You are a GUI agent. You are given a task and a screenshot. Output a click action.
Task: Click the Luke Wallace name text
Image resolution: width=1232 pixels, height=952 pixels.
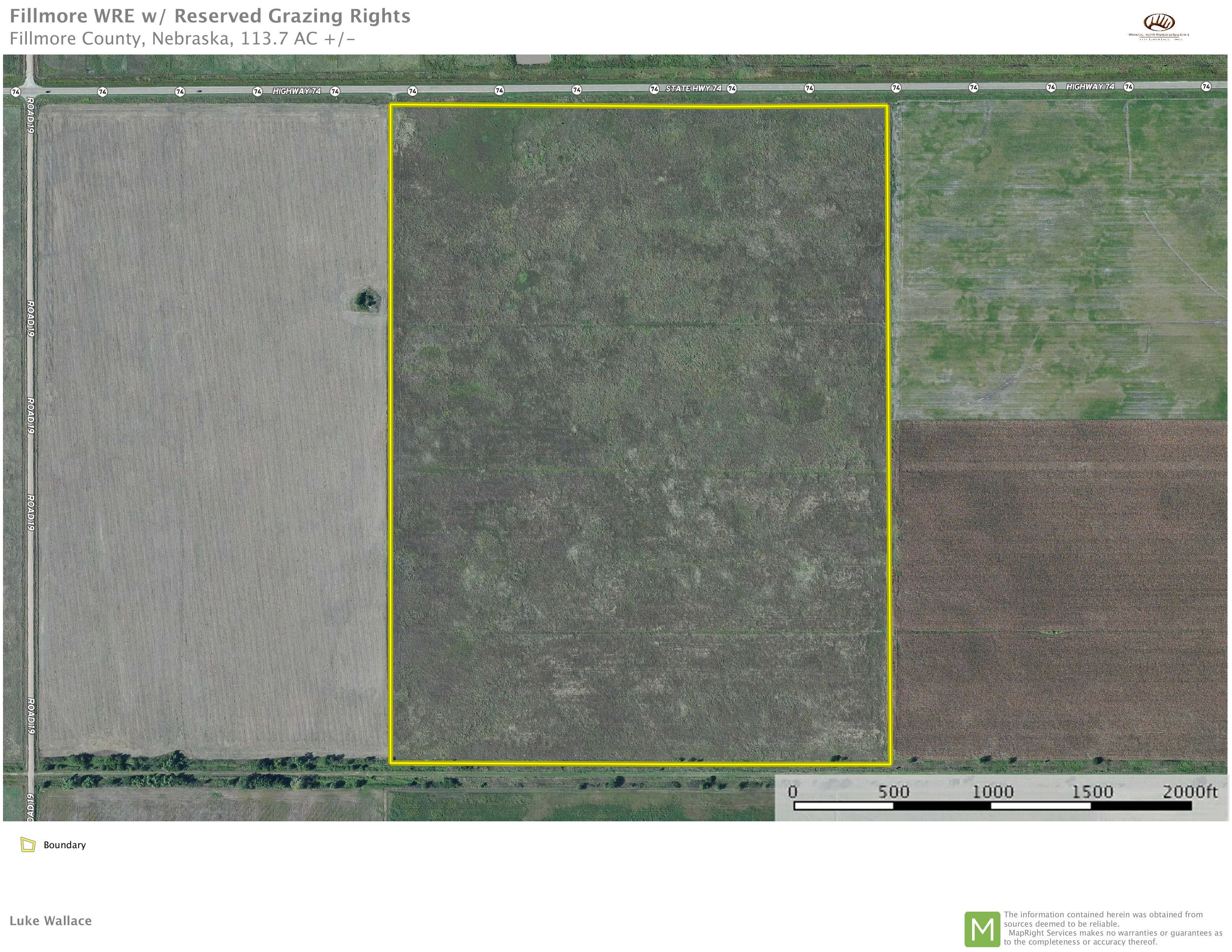point(50,920)
